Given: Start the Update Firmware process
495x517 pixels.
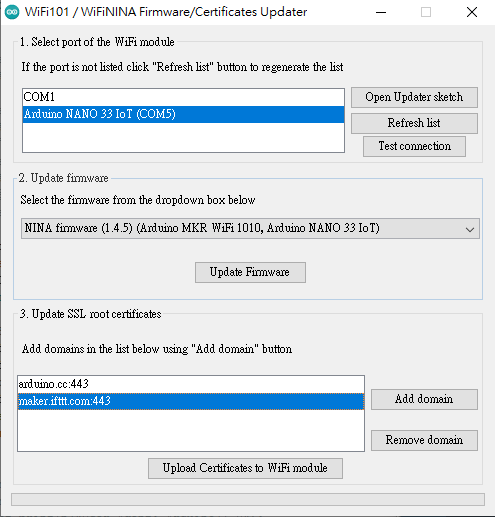Looking at the screenshot, I should coord(250,272).
